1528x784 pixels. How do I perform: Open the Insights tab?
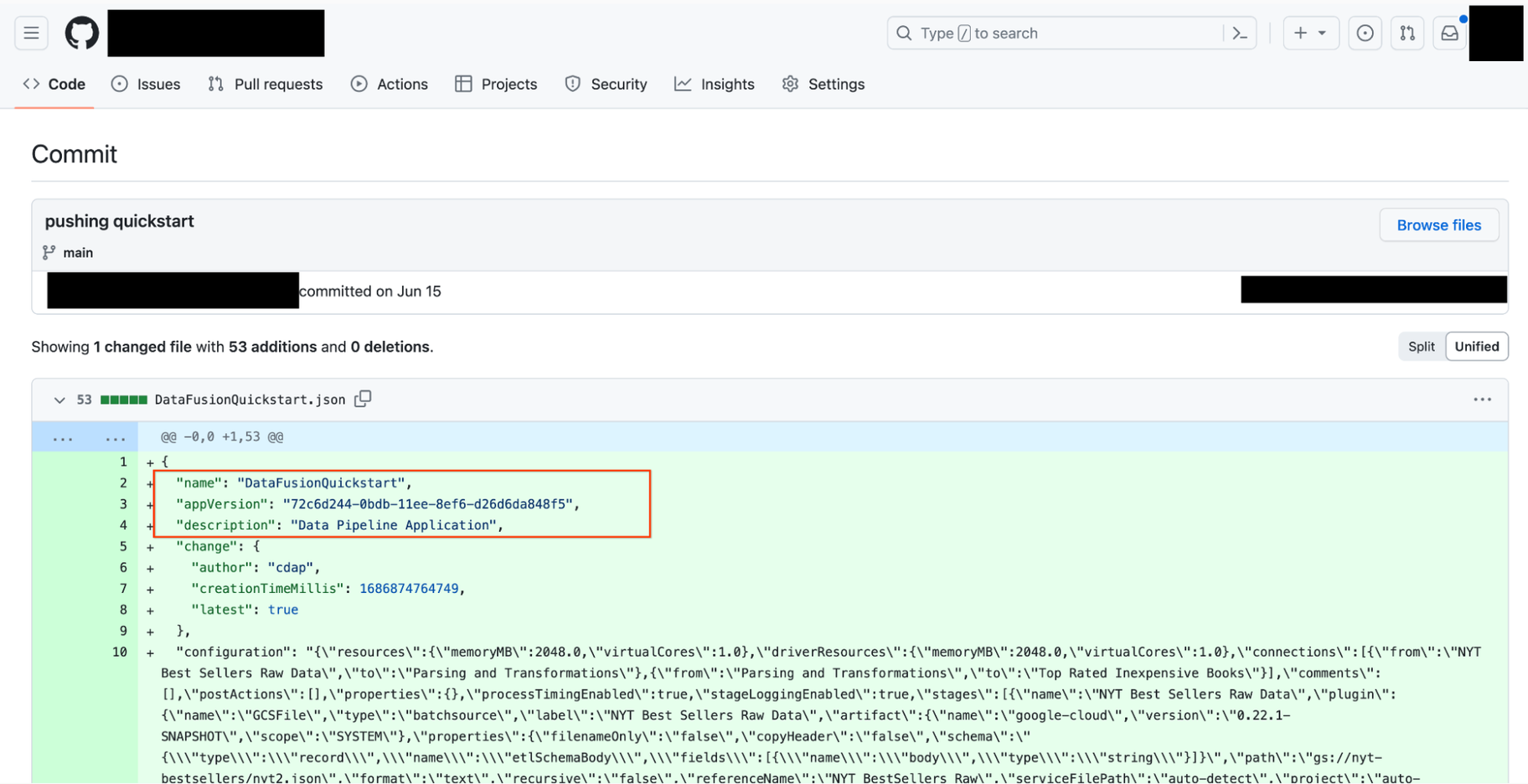pyautogui.click(x=715, y=84)
